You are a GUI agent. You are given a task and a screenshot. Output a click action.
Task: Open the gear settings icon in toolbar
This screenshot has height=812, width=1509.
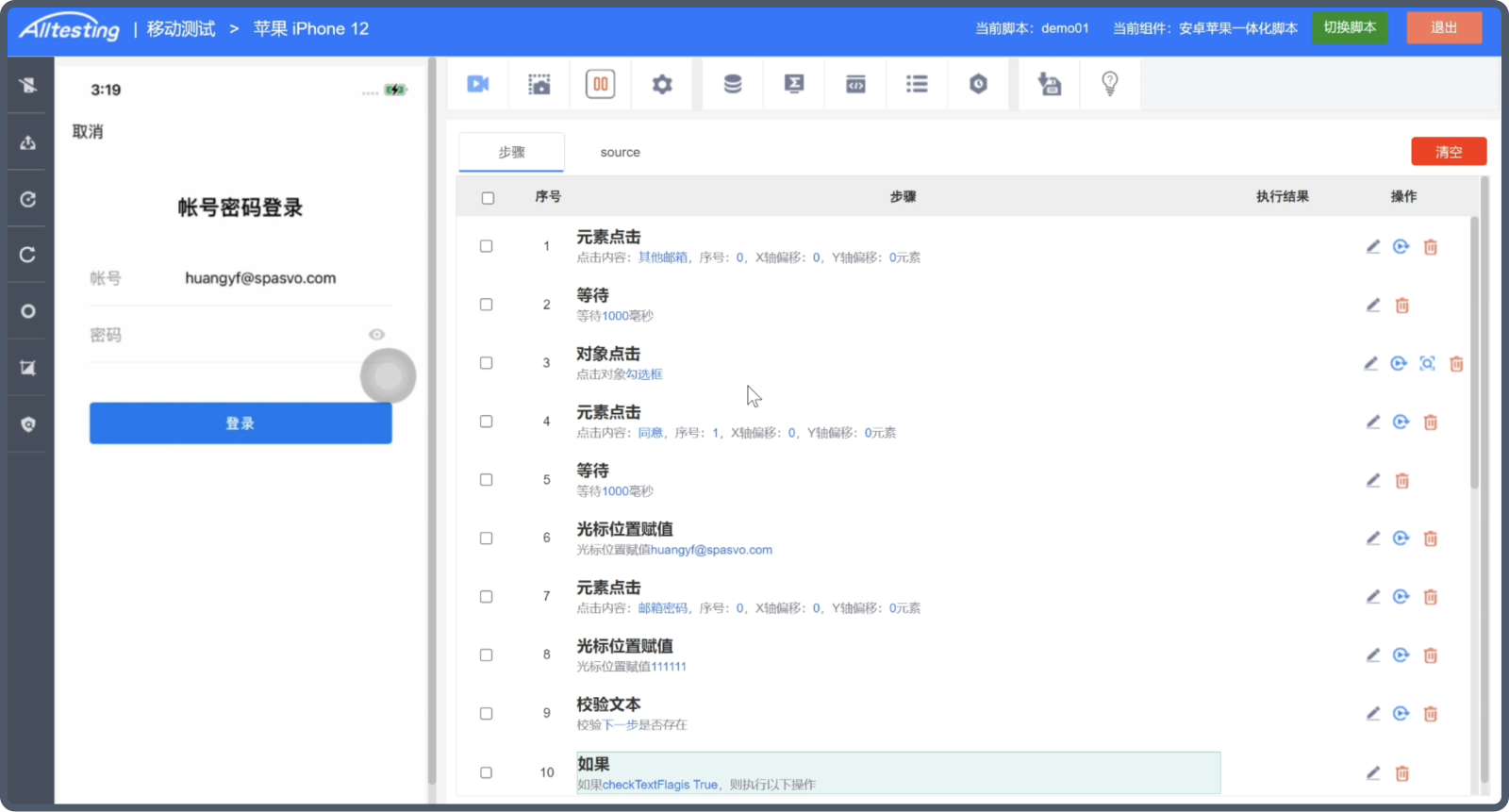pyautogui.click(x=662, y=85)
